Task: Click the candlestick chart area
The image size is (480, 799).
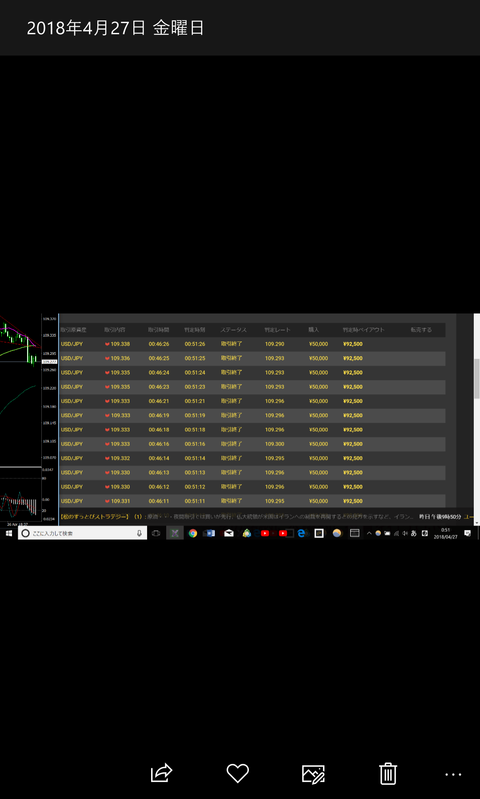Action: [20, 390]
